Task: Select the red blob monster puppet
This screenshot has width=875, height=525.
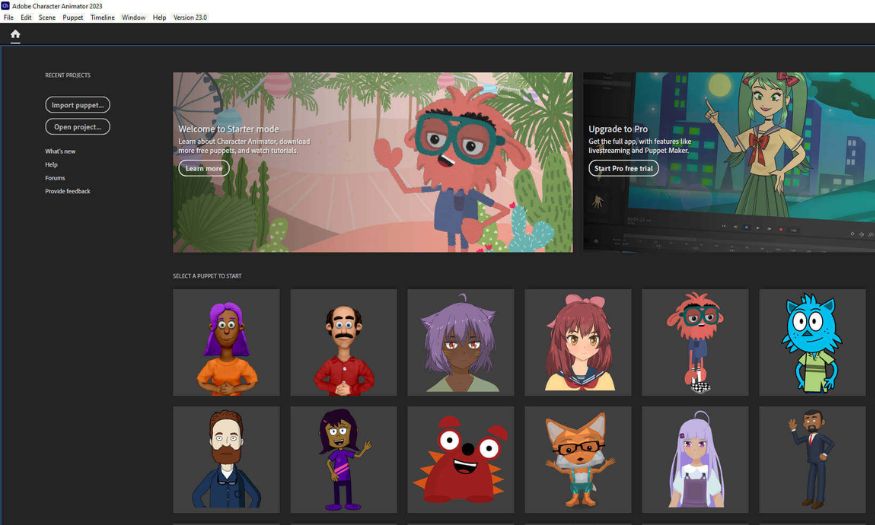Action: (x=461, y=460)
